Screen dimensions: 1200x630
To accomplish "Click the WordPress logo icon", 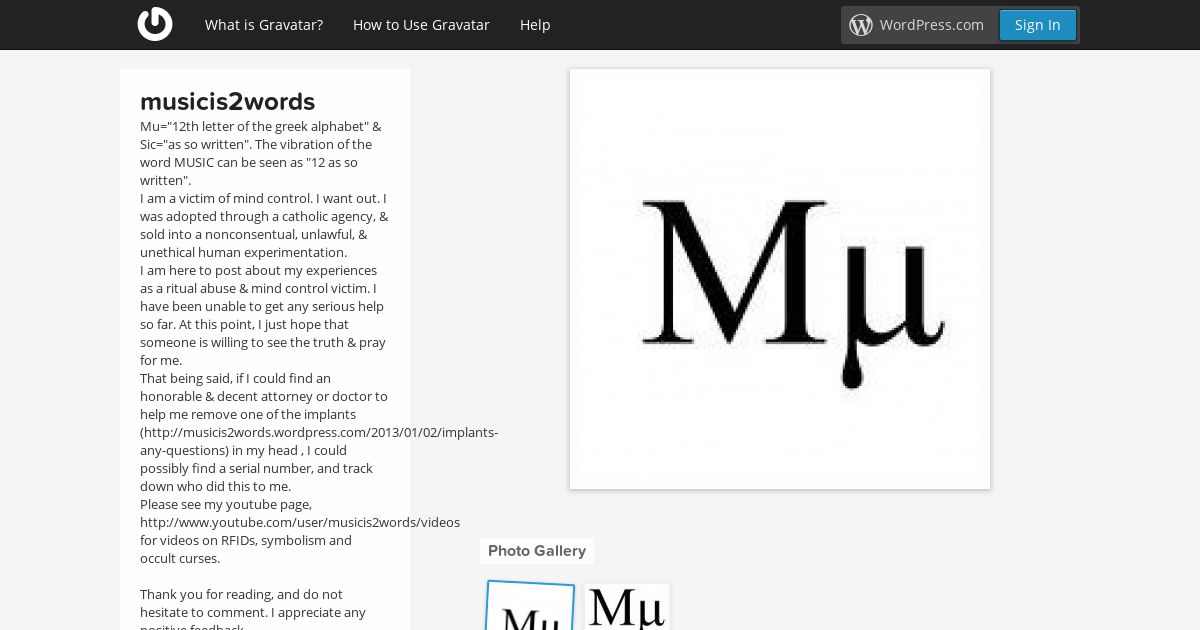I will [x=861, y=25].
